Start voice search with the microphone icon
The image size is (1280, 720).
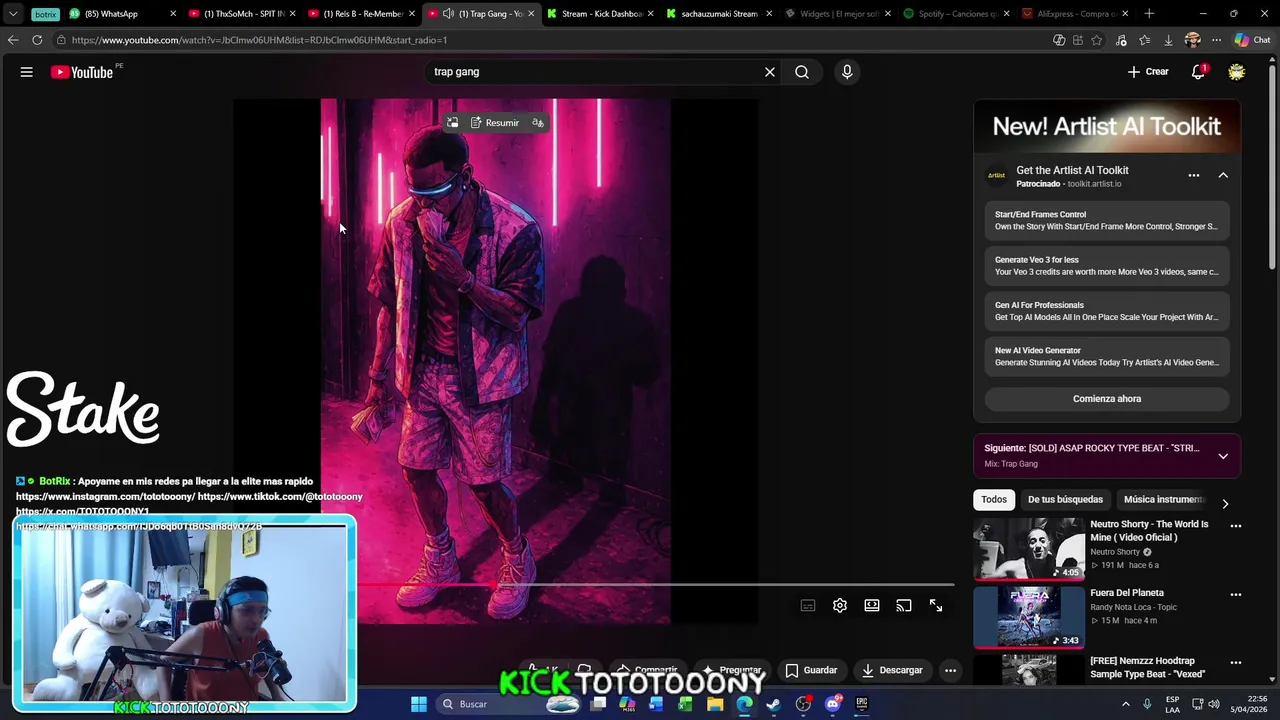(x=847, y=72)
